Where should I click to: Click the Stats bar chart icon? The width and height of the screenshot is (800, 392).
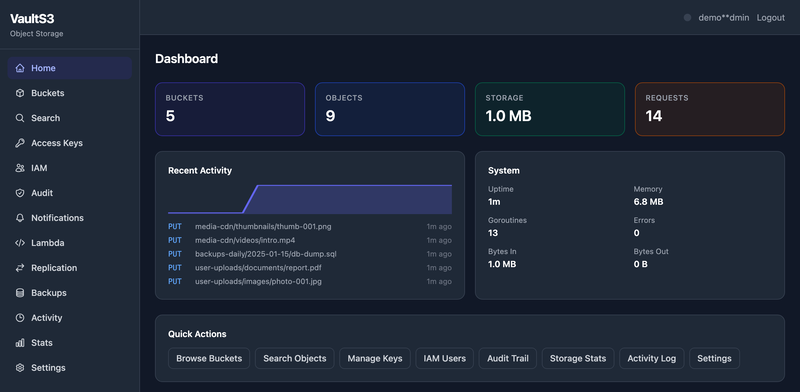[x=20, y=342]
